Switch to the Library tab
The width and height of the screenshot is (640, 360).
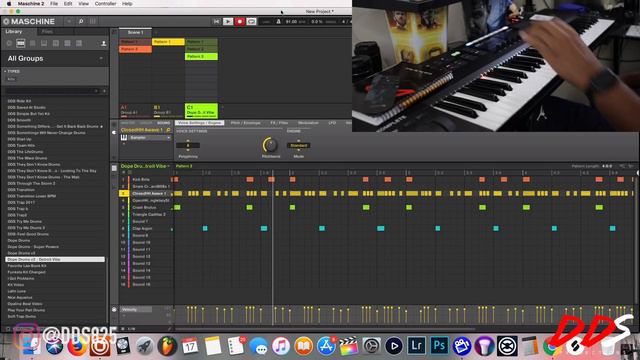(x=14, y=31)
